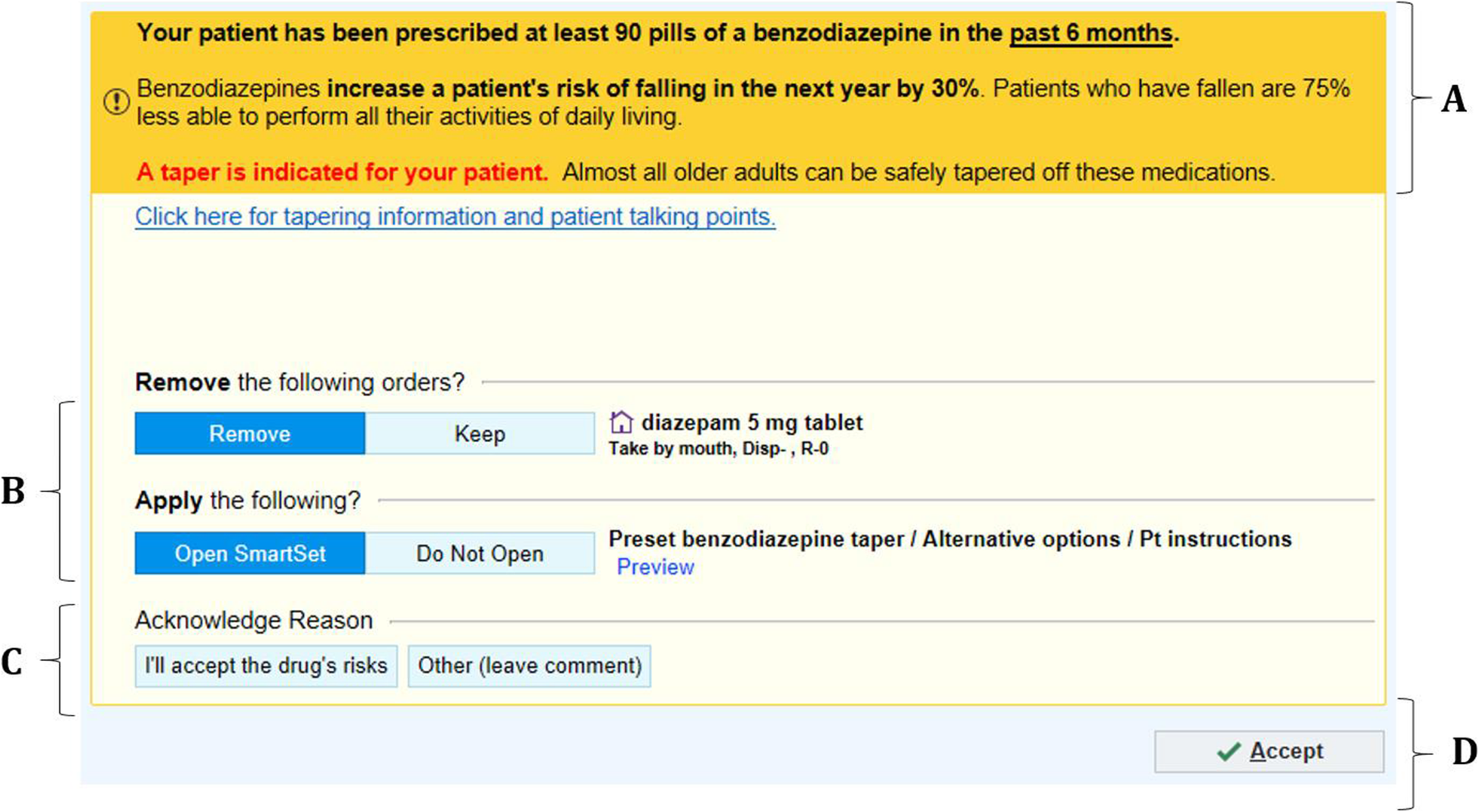1479x812 pixels.
Task: Select Open SmartSet option
Action: click(249, 553)
